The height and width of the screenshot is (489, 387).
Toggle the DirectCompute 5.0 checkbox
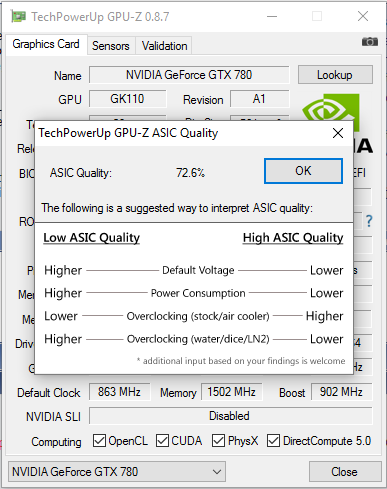[x=273, y=440]
